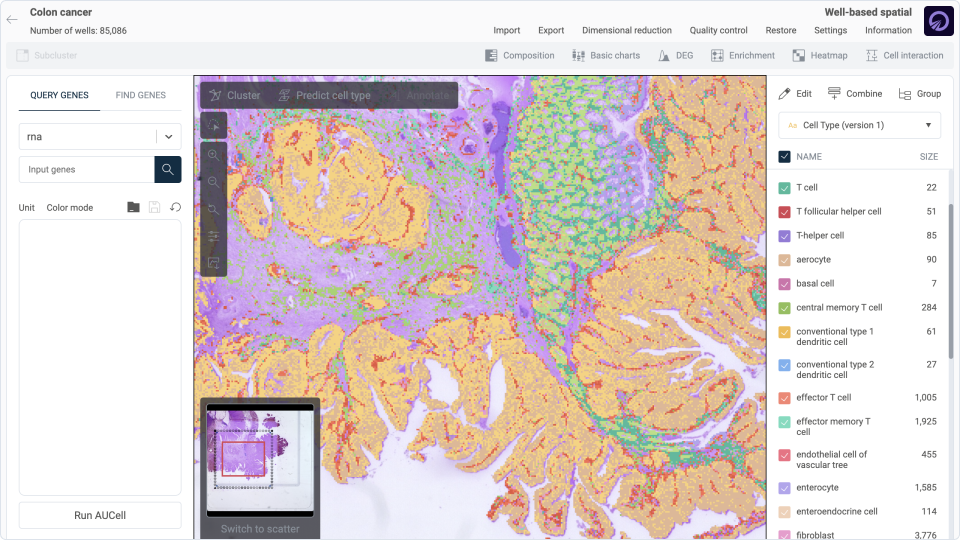Click the back arrow beside Colon cancer
Image resolution: width=960 pixels, height=540 pixels.
tap(12, 19)
